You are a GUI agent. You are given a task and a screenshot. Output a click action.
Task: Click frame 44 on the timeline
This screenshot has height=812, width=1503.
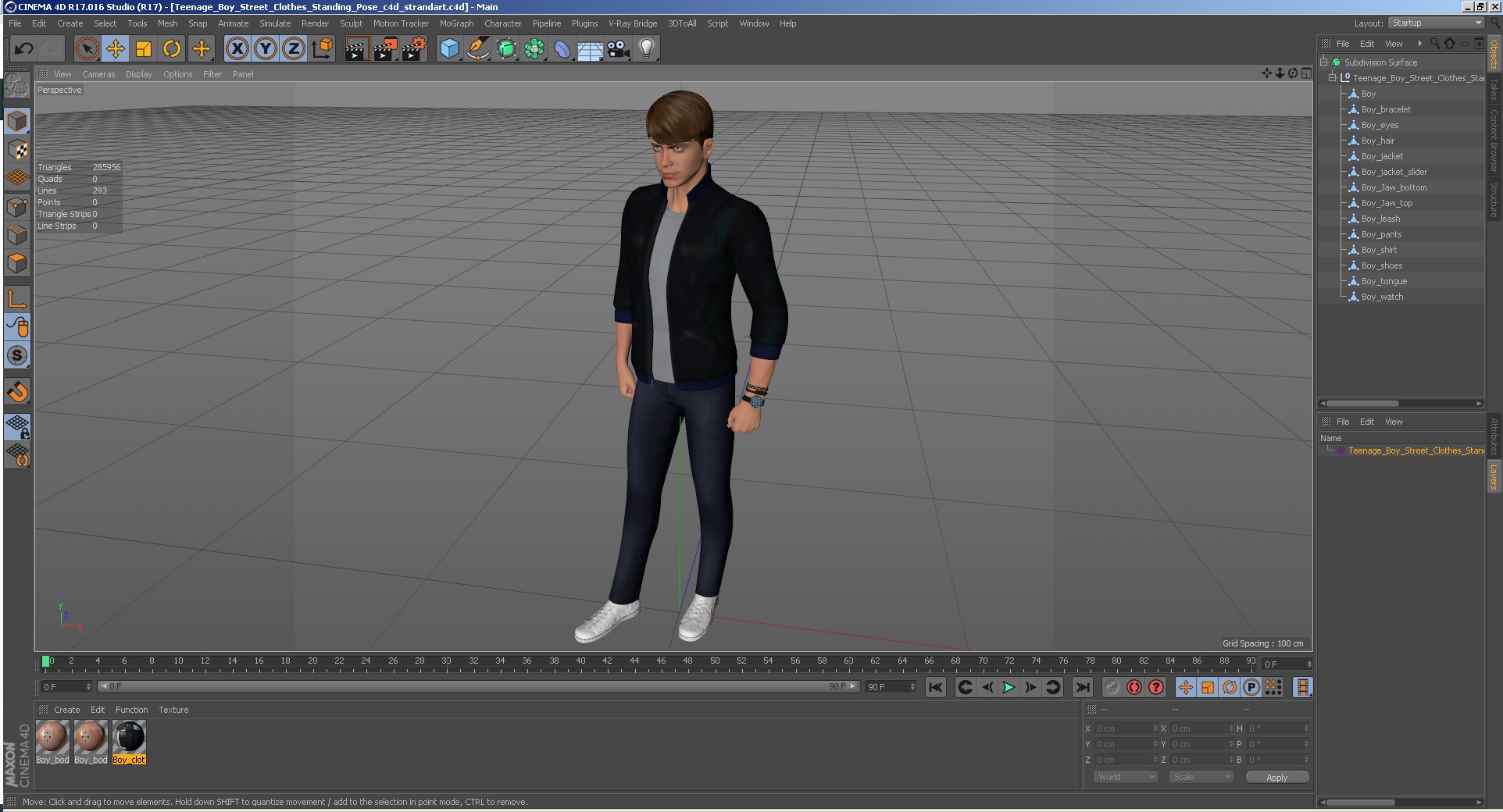(x=634, y=662)
